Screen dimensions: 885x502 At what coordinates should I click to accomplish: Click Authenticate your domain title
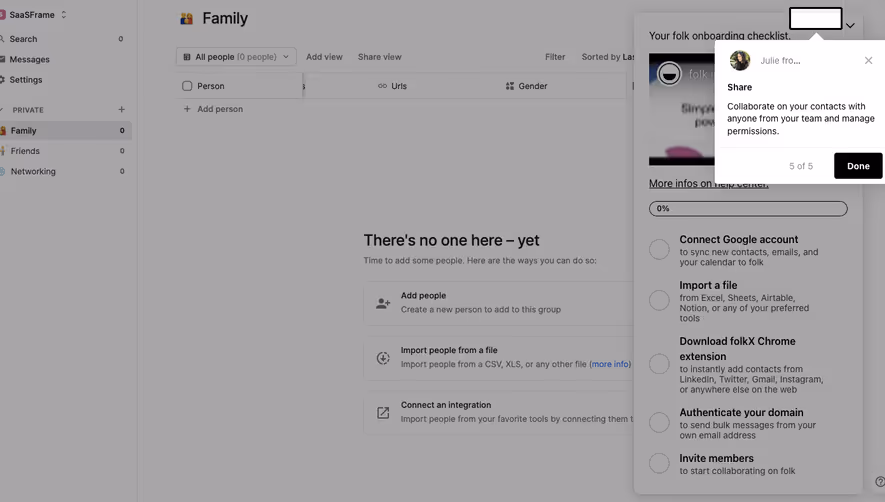pyautogui.click(x=741, y=412)
